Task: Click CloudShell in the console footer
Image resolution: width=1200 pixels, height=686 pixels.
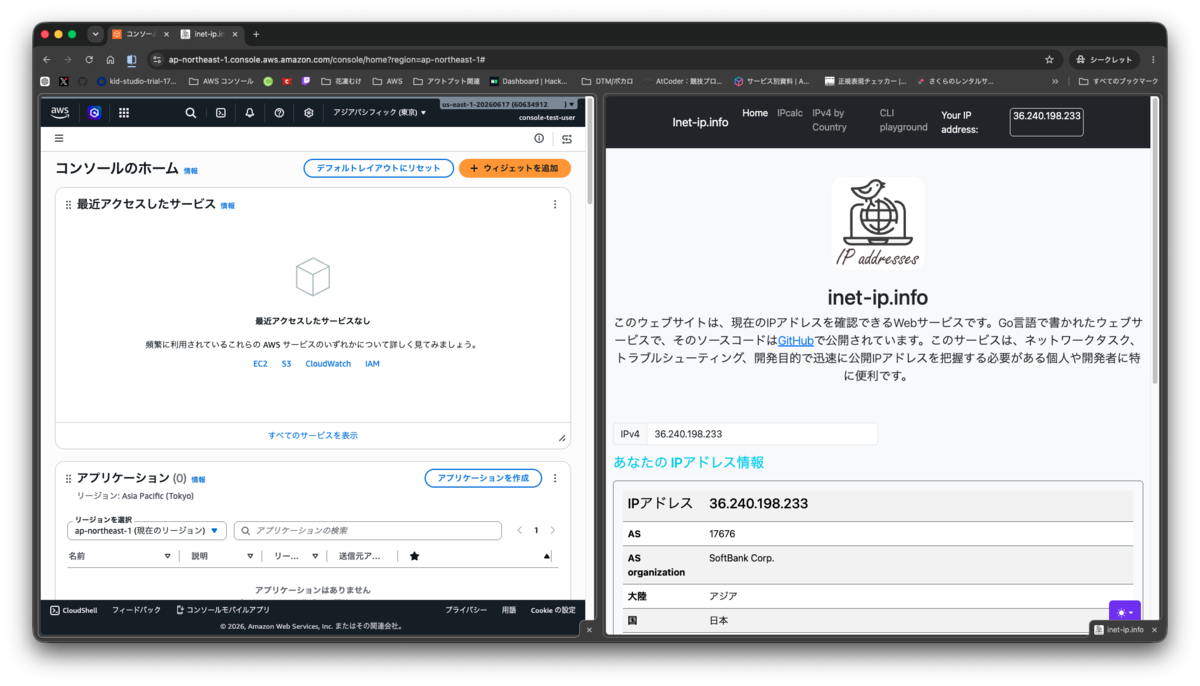Action: point(74,610)
